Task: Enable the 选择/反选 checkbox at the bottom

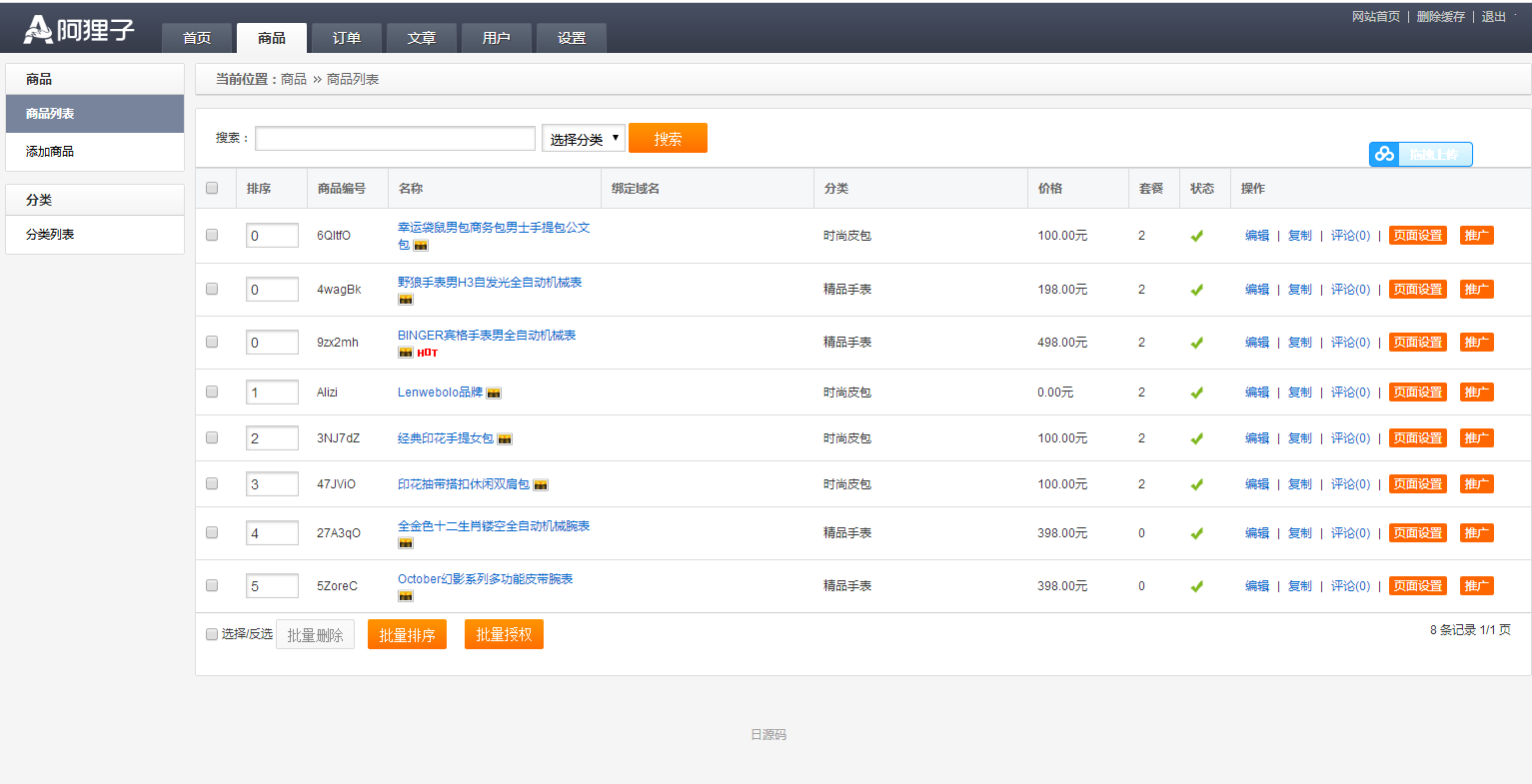Action: (211, 633)
